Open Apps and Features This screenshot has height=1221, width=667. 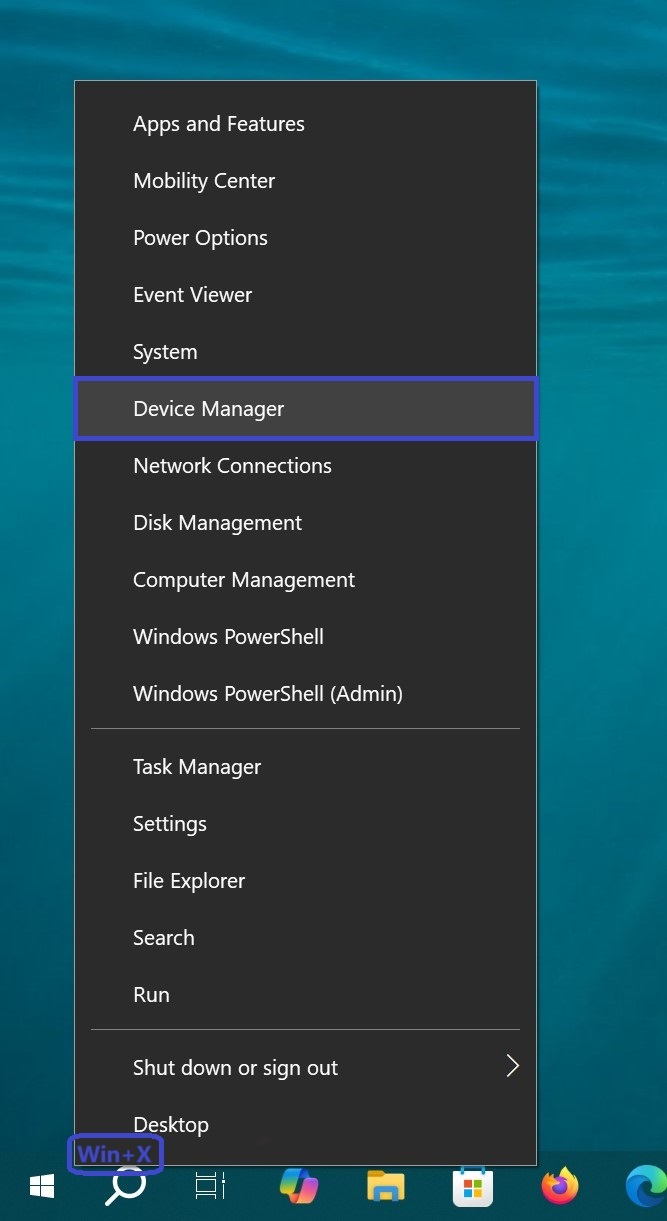306,124
